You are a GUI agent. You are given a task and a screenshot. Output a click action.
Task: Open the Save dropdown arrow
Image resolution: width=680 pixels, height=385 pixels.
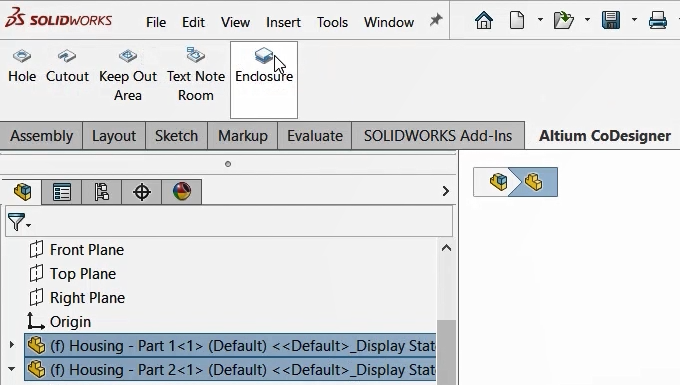(634, 20)
